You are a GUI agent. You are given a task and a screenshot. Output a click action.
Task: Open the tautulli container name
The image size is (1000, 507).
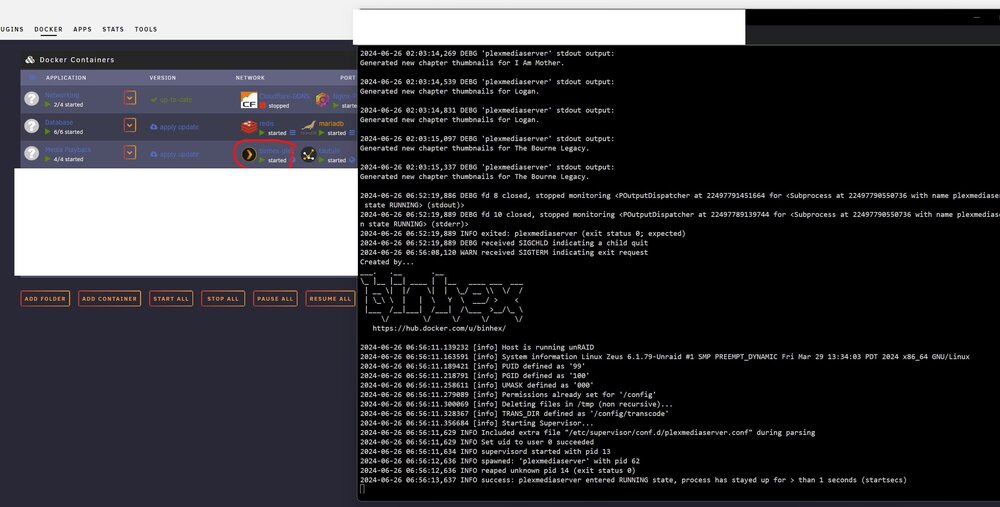point(330,151)
